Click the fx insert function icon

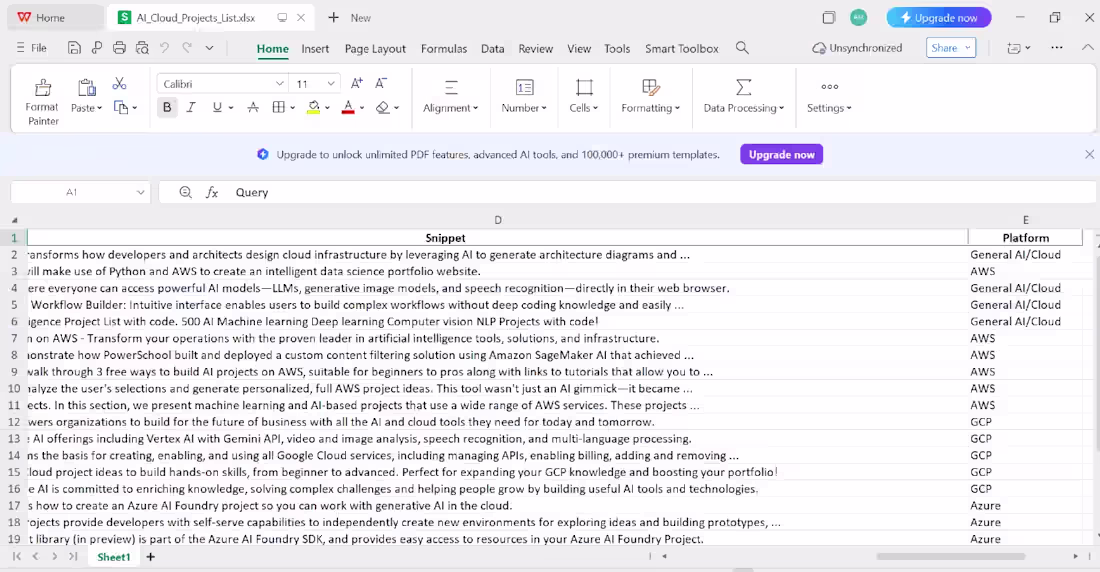point(212,192)
